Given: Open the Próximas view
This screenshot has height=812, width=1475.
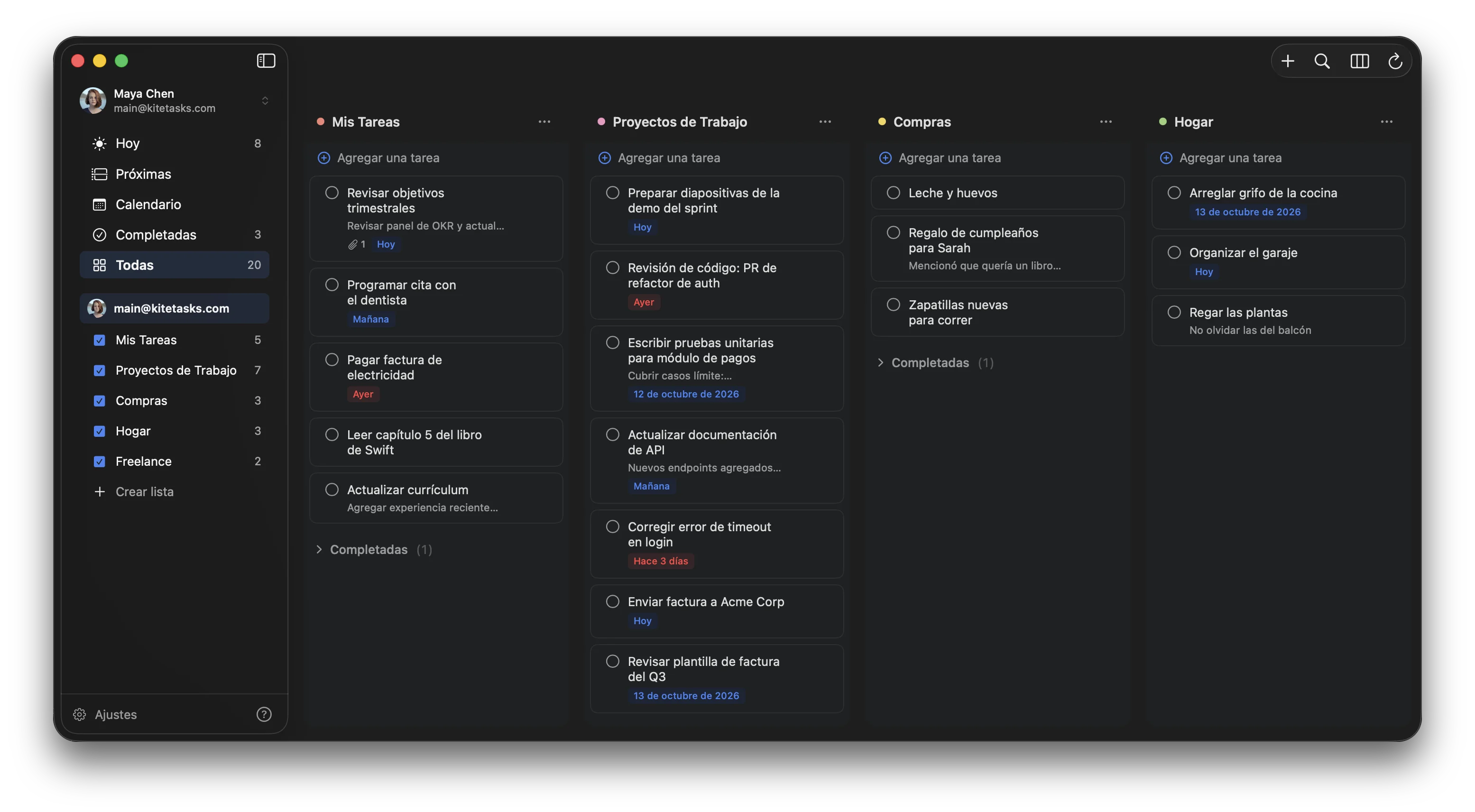Looking at the screenshot, I should click(174, 174).
